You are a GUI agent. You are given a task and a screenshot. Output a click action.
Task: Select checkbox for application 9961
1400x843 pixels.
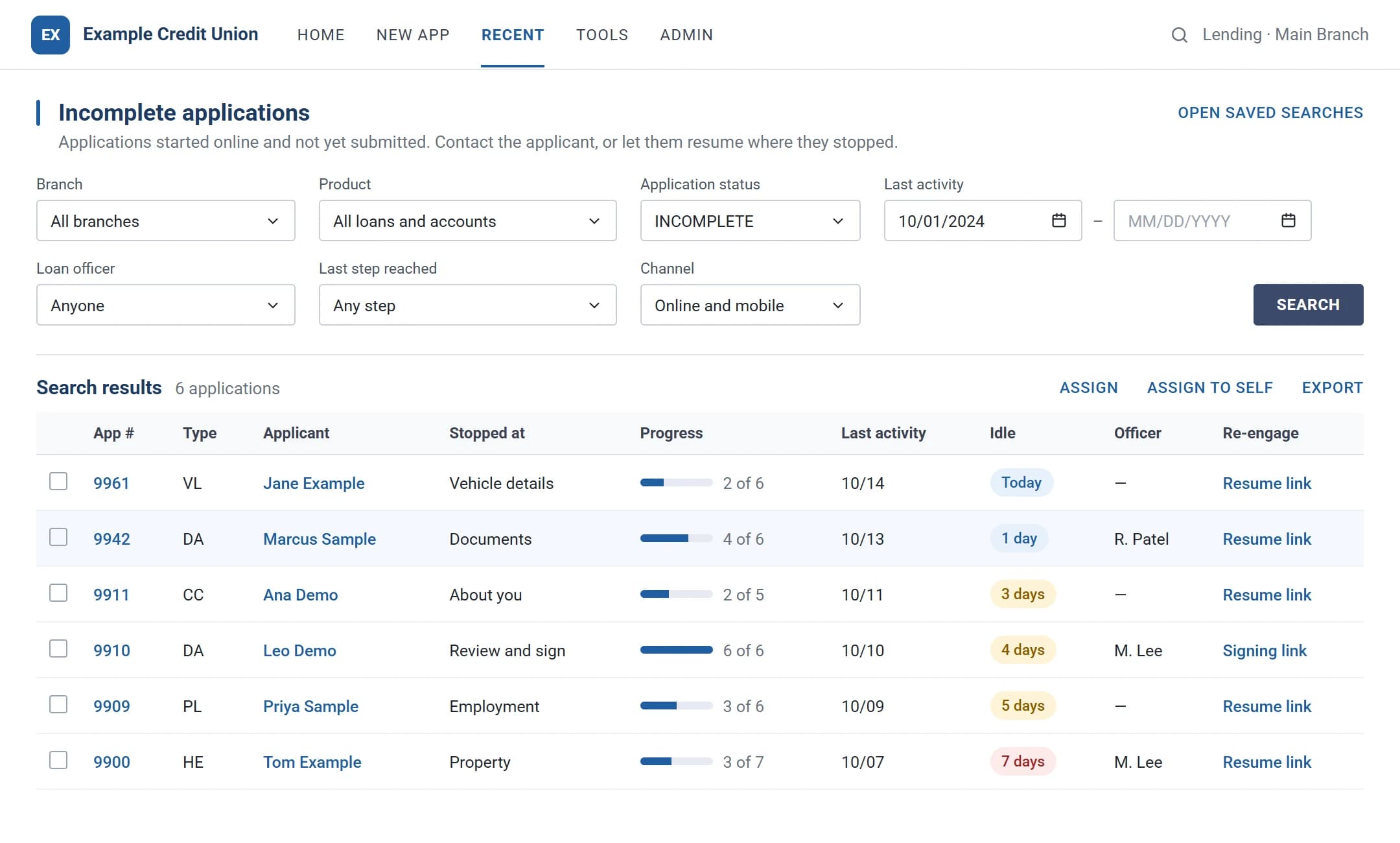pyautogui.click(x=58, y=481)
